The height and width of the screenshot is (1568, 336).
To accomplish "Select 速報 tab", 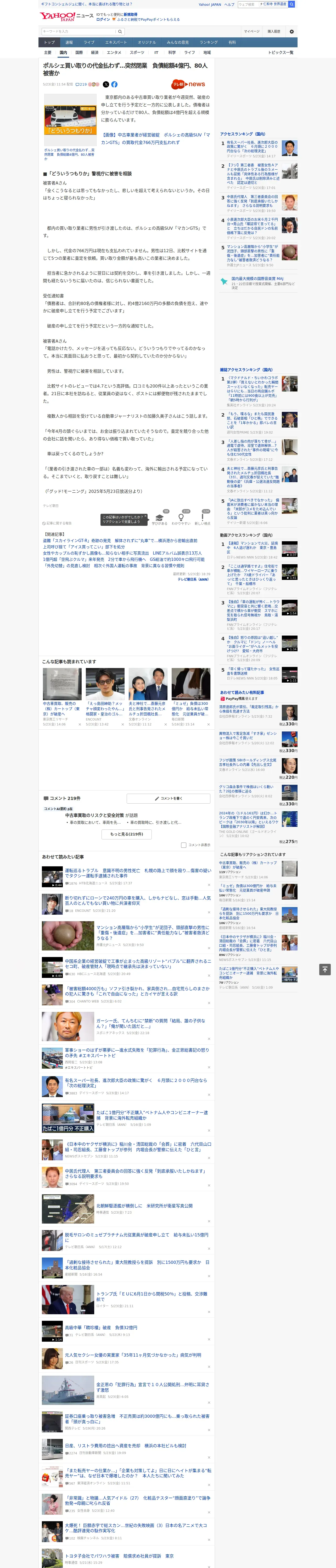I will (x=69, y=43).
